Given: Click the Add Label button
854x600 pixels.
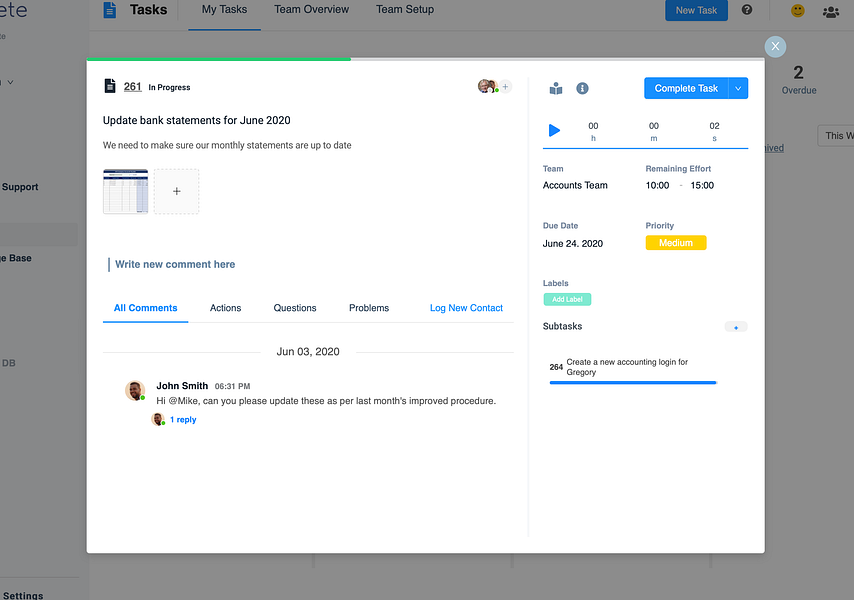Looking at the screenshot, I should [567, 299].
